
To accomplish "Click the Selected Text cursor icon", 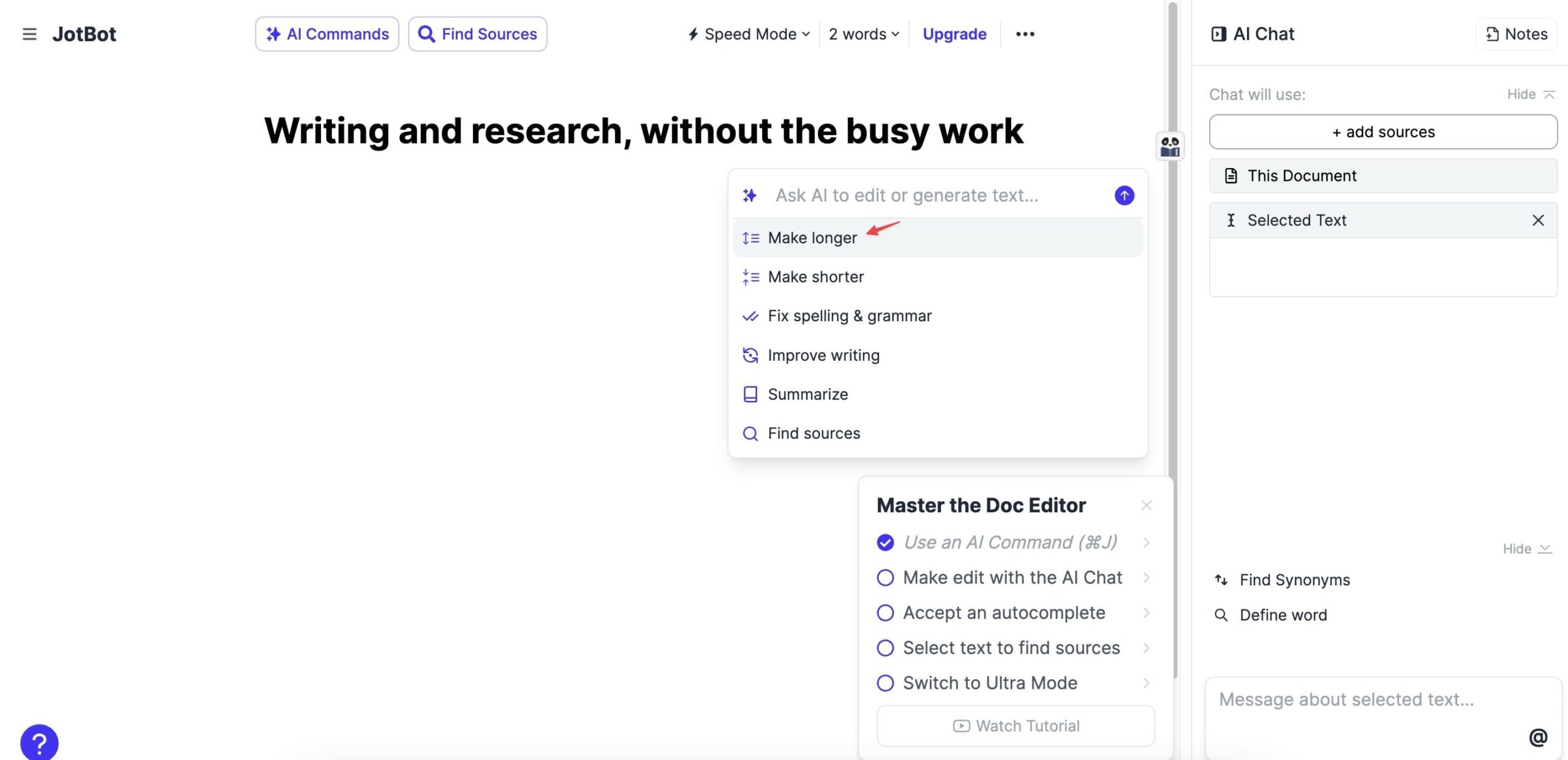I will coord(1231,220).
